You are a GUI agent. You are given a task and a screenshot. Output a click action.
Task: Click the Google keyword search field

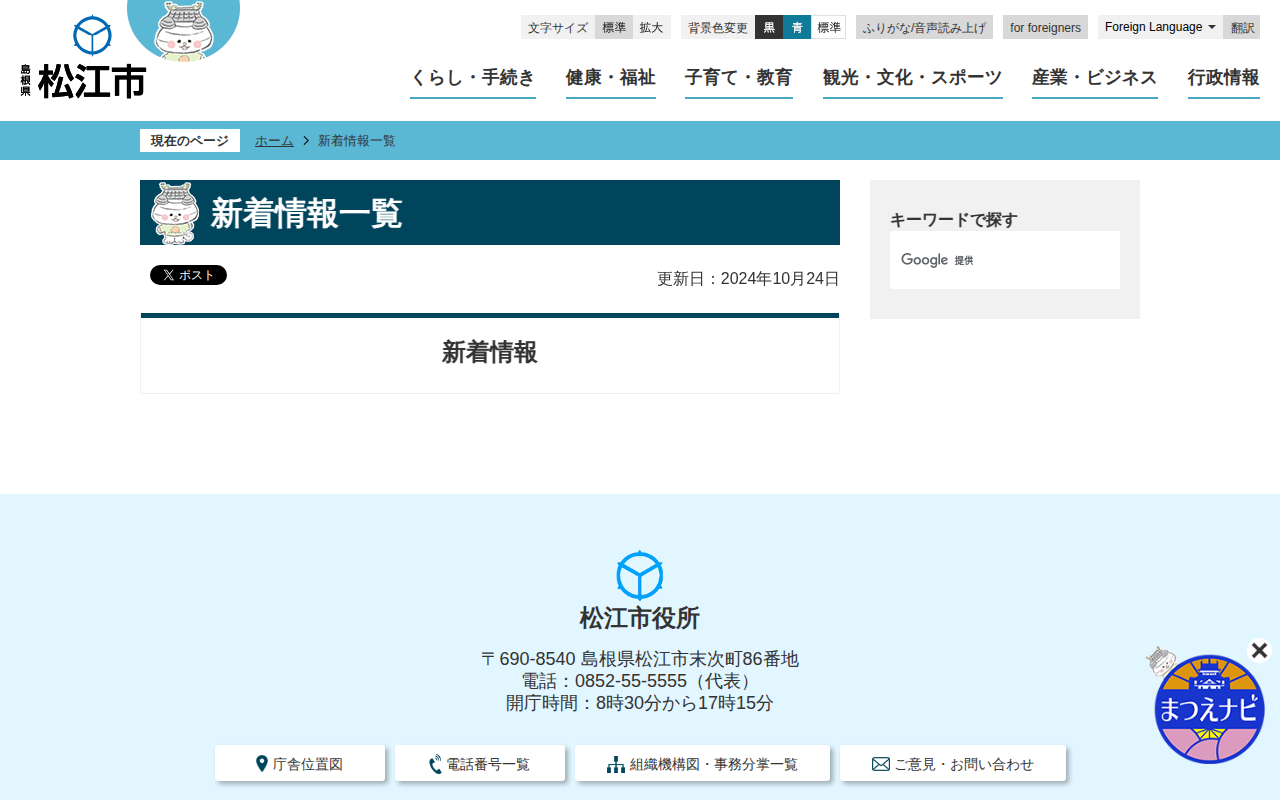[x=1005, y=260]
